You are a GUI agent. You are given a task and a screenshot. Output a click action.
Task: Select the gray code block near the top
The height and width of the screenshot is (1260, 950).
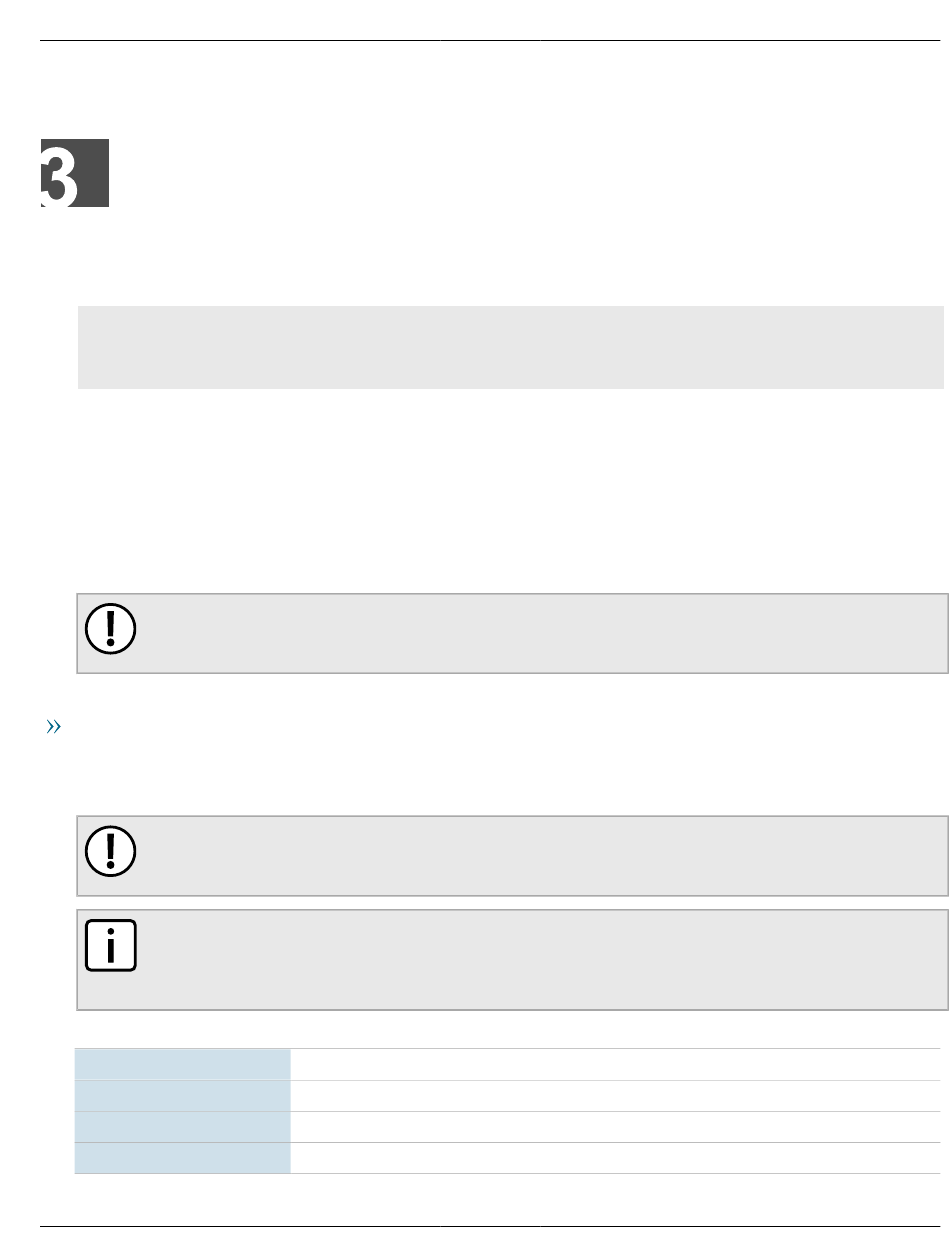click(x=510, y=347)
